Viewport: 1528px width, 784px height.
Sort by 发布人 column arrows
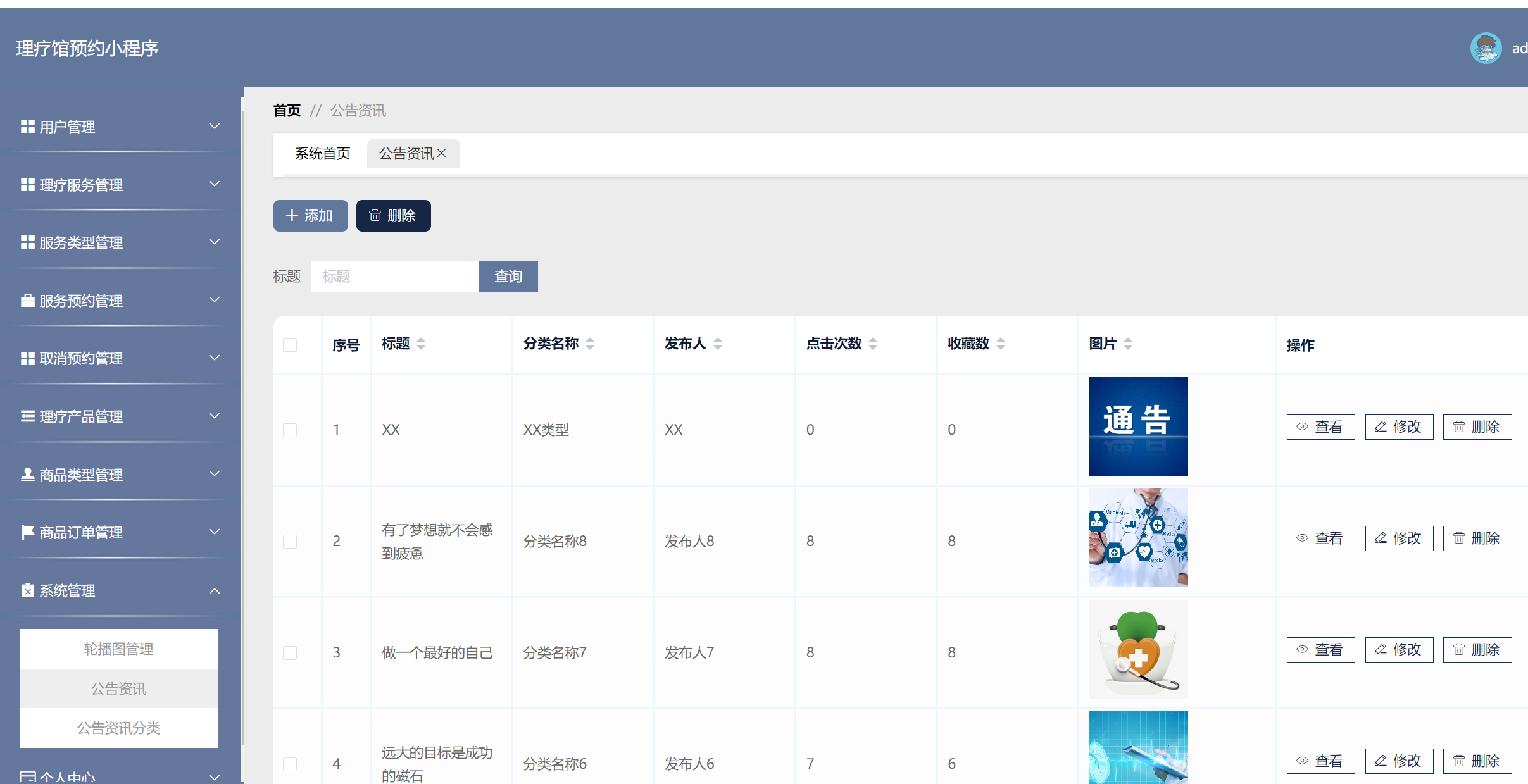[x=718, y=344]
